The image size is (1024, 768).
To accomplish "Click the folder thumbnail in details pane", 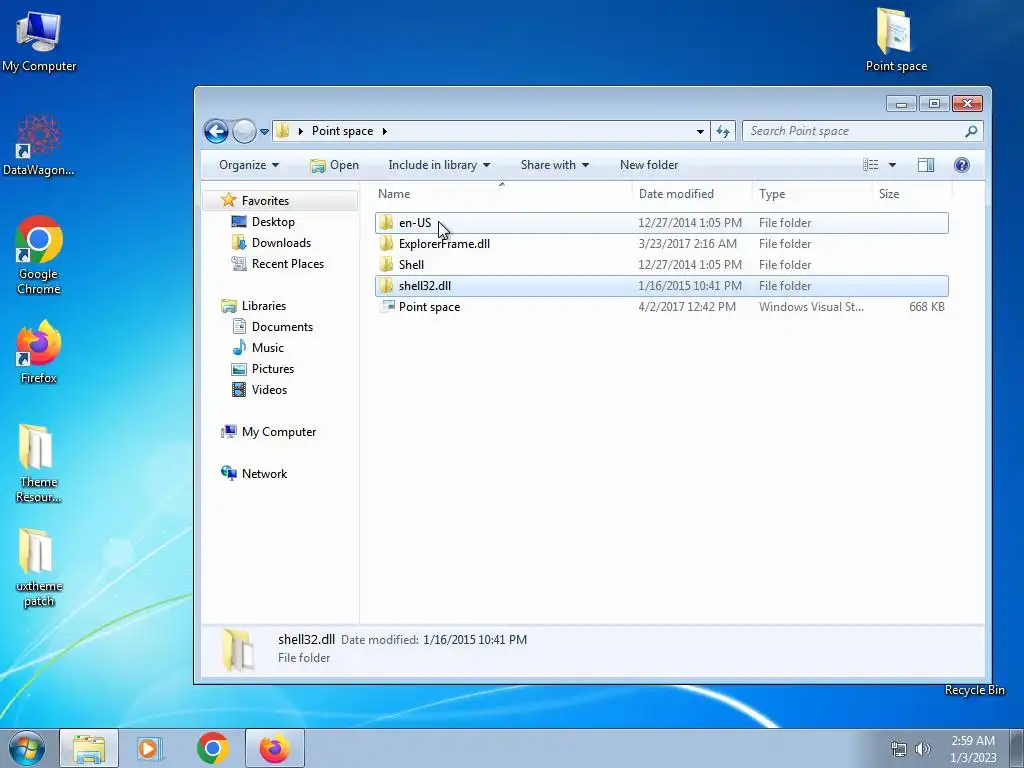I will click(x=238, y=650).
